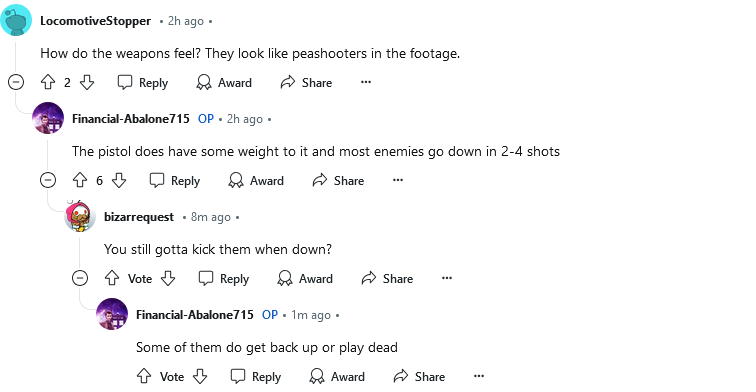The image size is (756, 392).
Task: Award the pistol weight comment
Action: [256, 180]
